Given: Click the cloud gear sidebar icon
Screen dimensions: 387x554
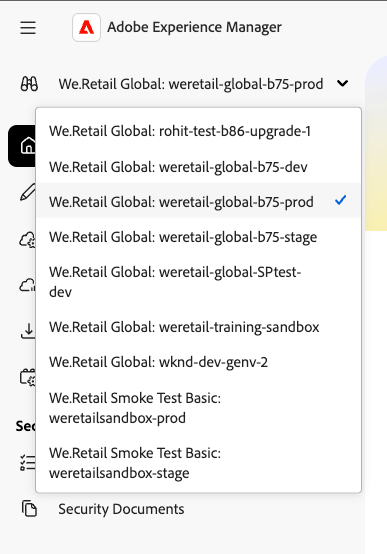Looking at the screenshot, I should pyautogui.click(x=27, y=239).
